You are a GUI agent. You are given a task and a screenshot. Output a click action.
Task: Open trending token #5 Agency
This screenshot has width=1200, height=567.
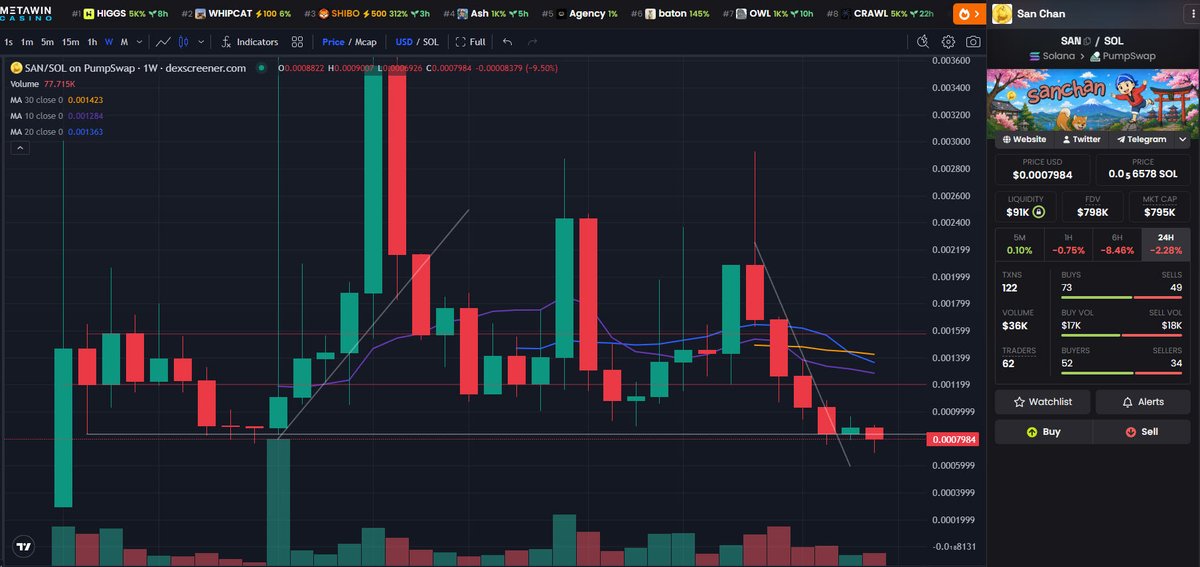pyautogui.click(x=580, y=14)
